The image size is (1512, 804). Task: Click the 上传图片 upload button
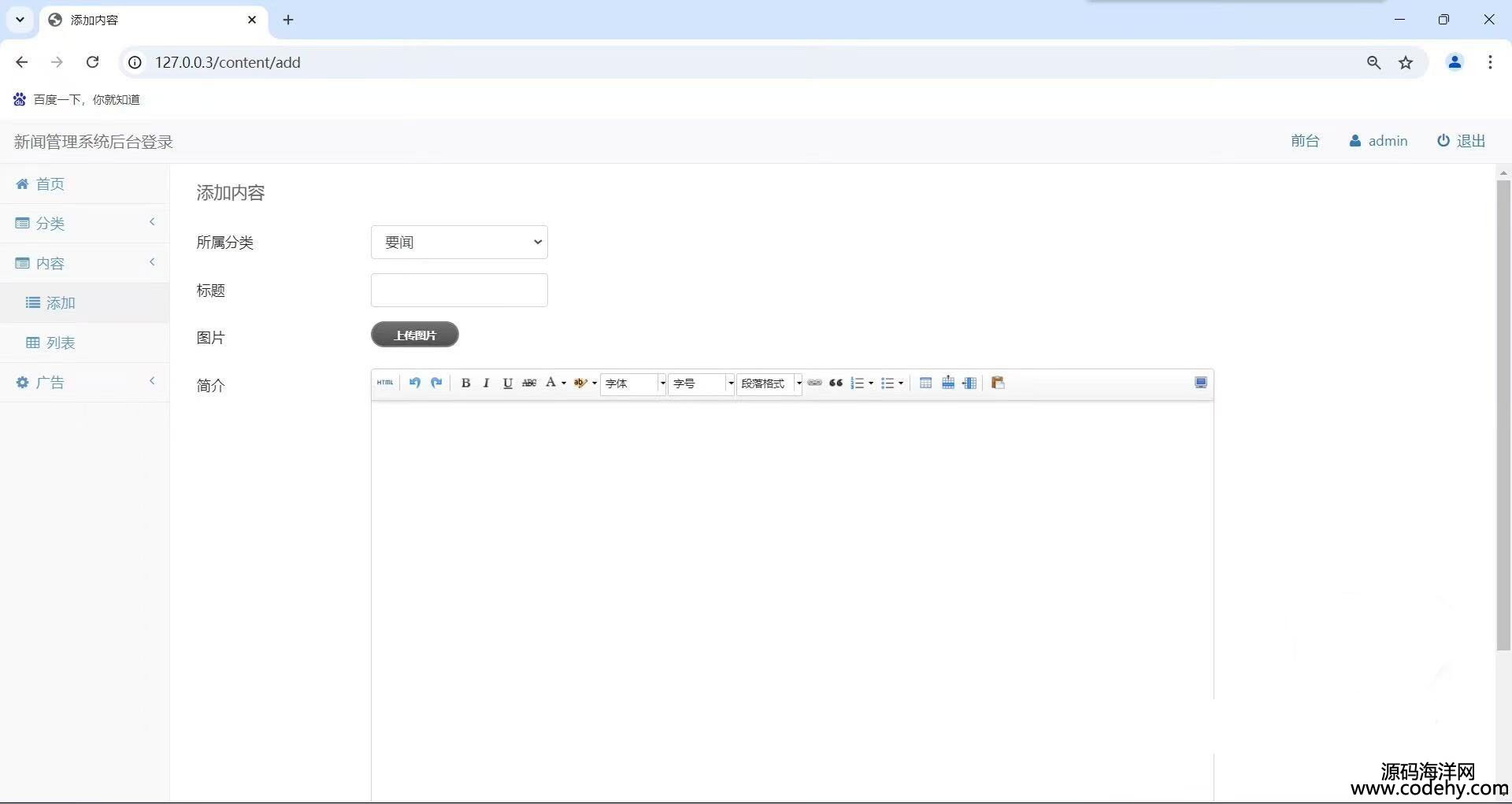415,335
